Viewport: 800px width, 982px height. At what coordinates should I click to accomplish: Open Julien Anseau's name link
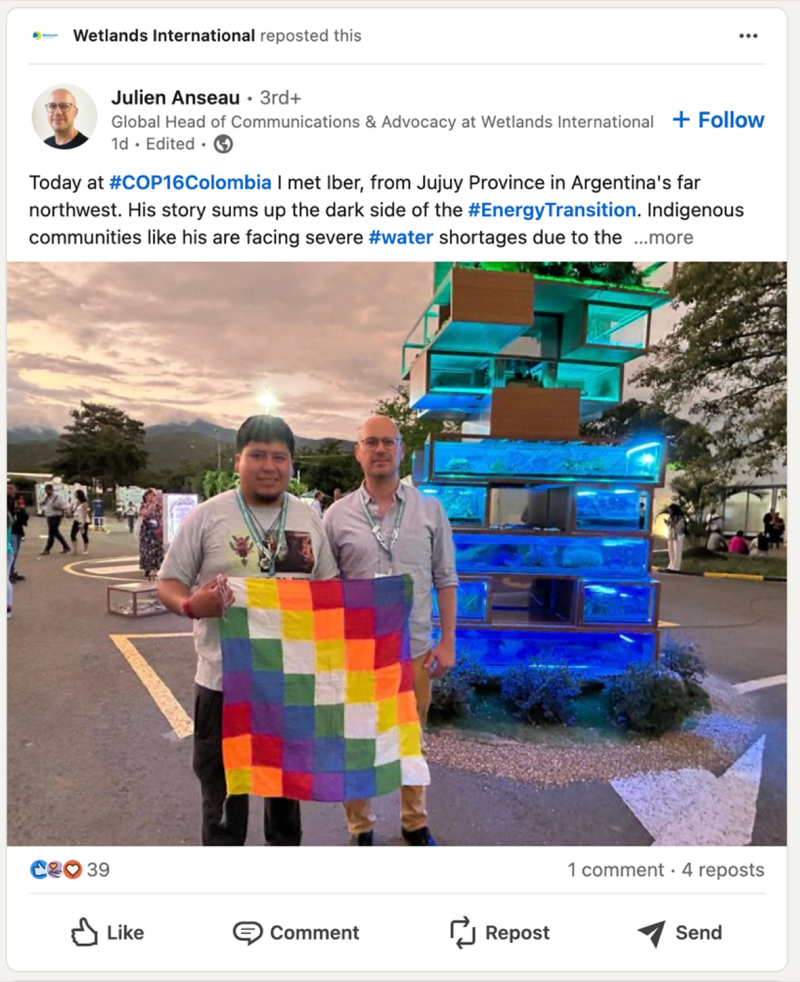pos(175,98)
